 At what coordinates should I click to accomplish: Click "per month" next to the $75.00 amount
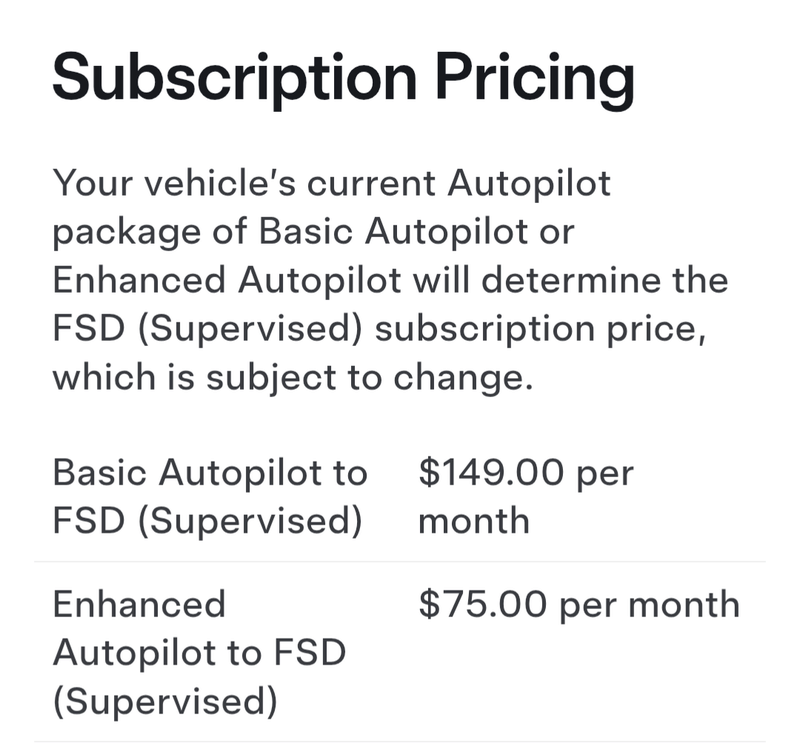(649, 605)
